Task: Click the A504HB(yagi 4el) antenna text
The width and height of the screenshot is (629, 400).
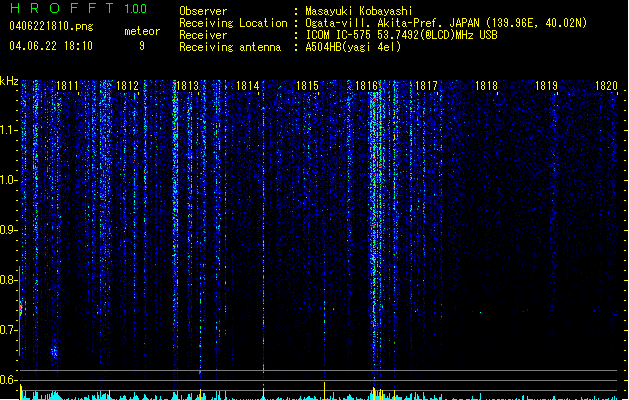Action: tap(353, 47)
